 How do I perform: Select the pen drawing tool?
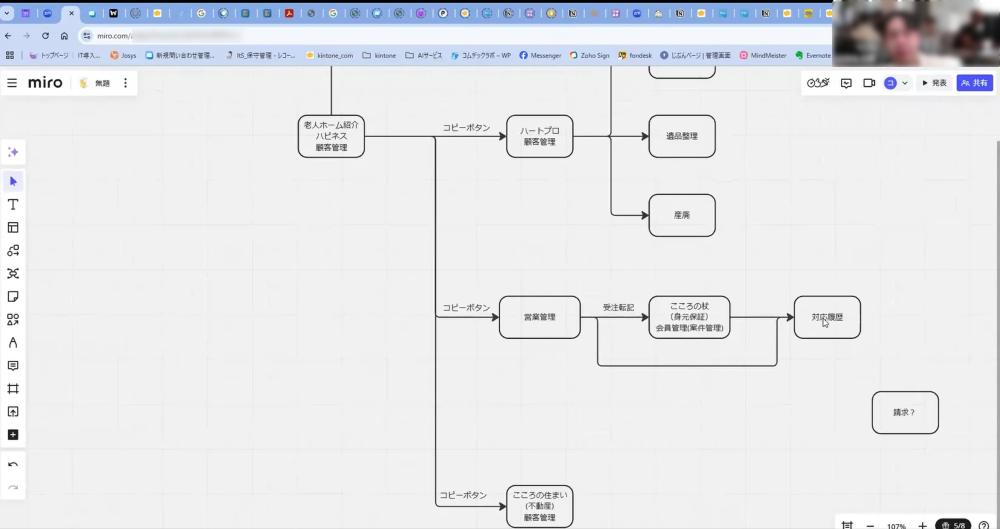coord(13,343)
